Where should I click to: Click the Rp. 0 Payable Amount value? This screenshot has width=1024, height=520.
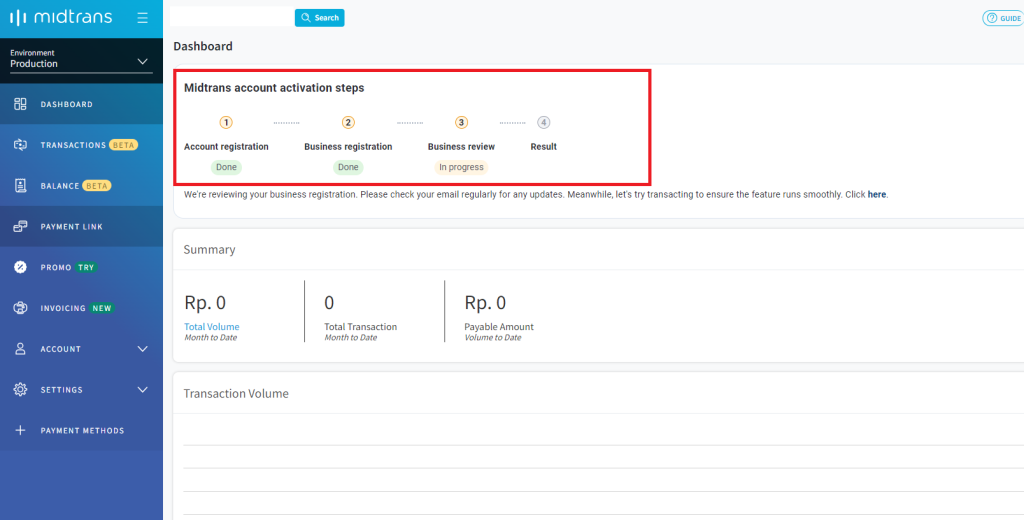[485, 303]
